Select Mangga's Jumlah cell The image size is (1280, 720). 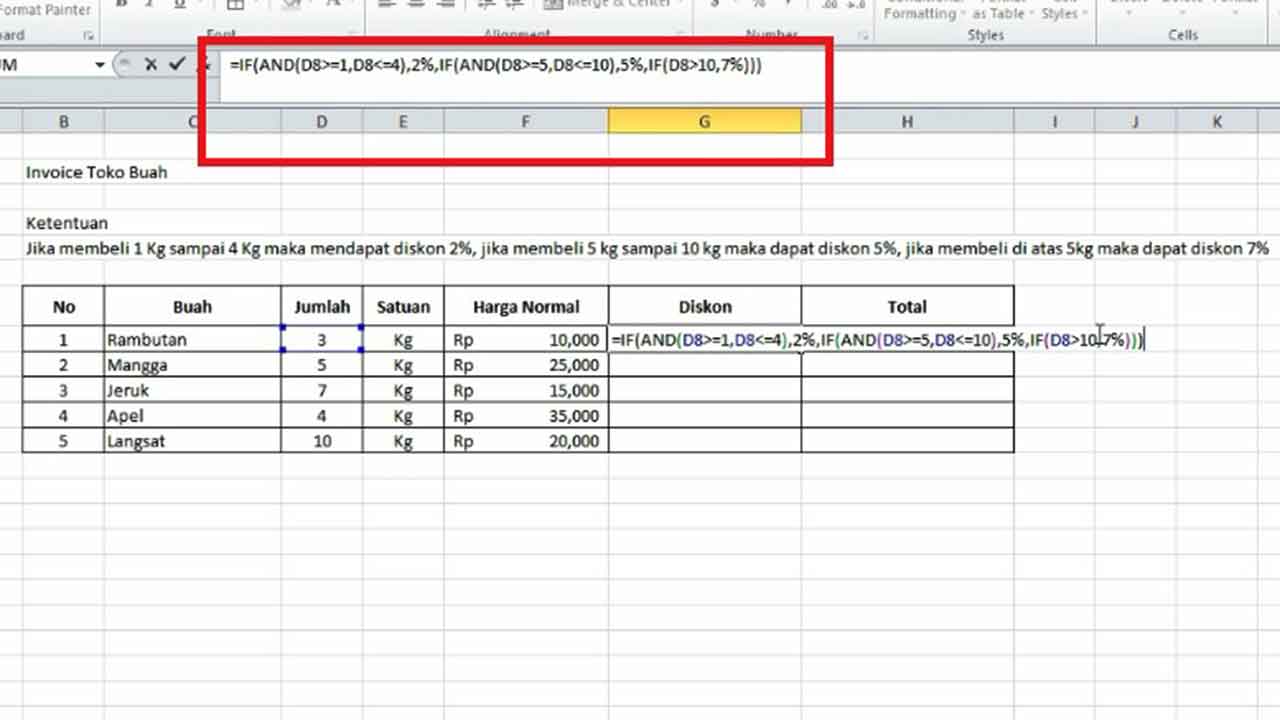click(x=322, y=365)
